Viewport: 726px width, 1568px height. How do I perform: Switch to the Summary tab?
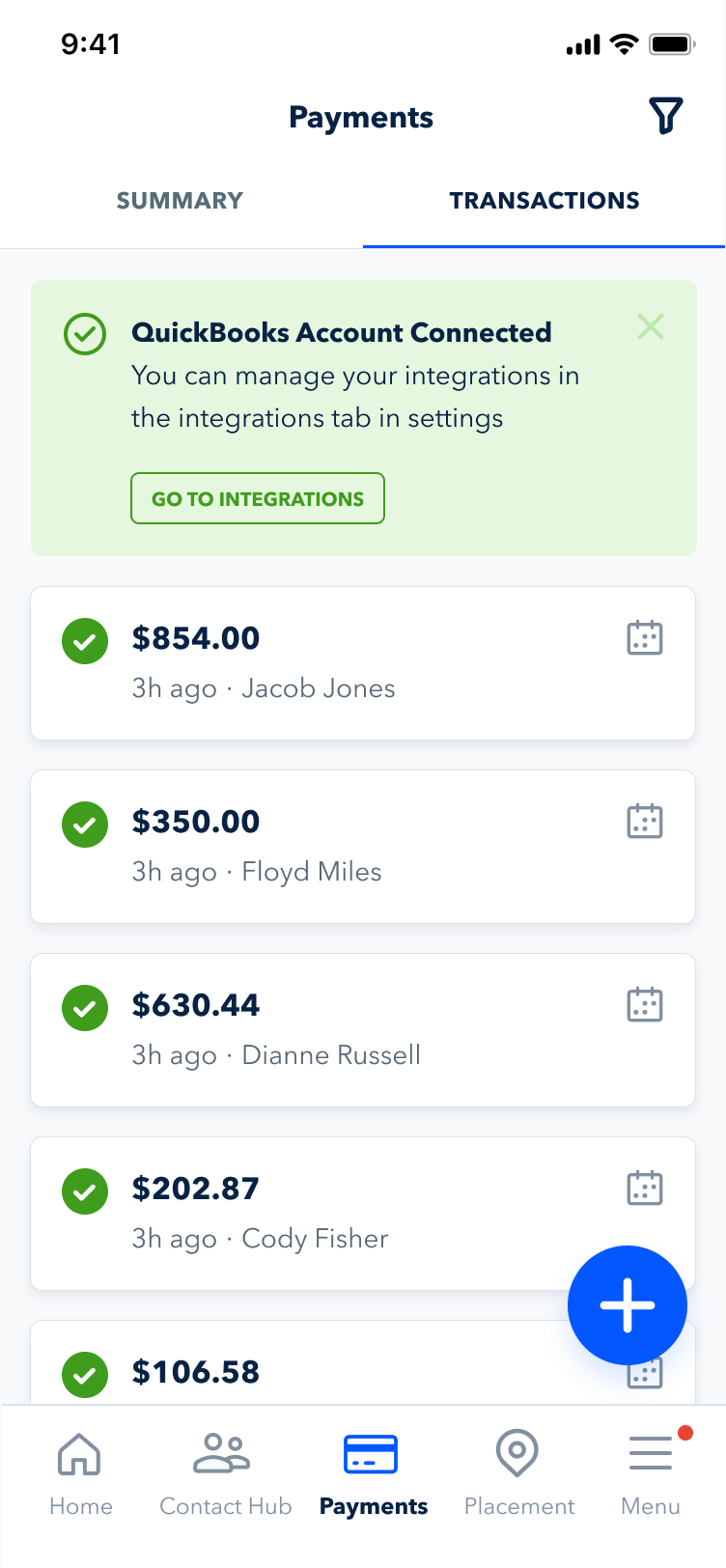point(180,201)
